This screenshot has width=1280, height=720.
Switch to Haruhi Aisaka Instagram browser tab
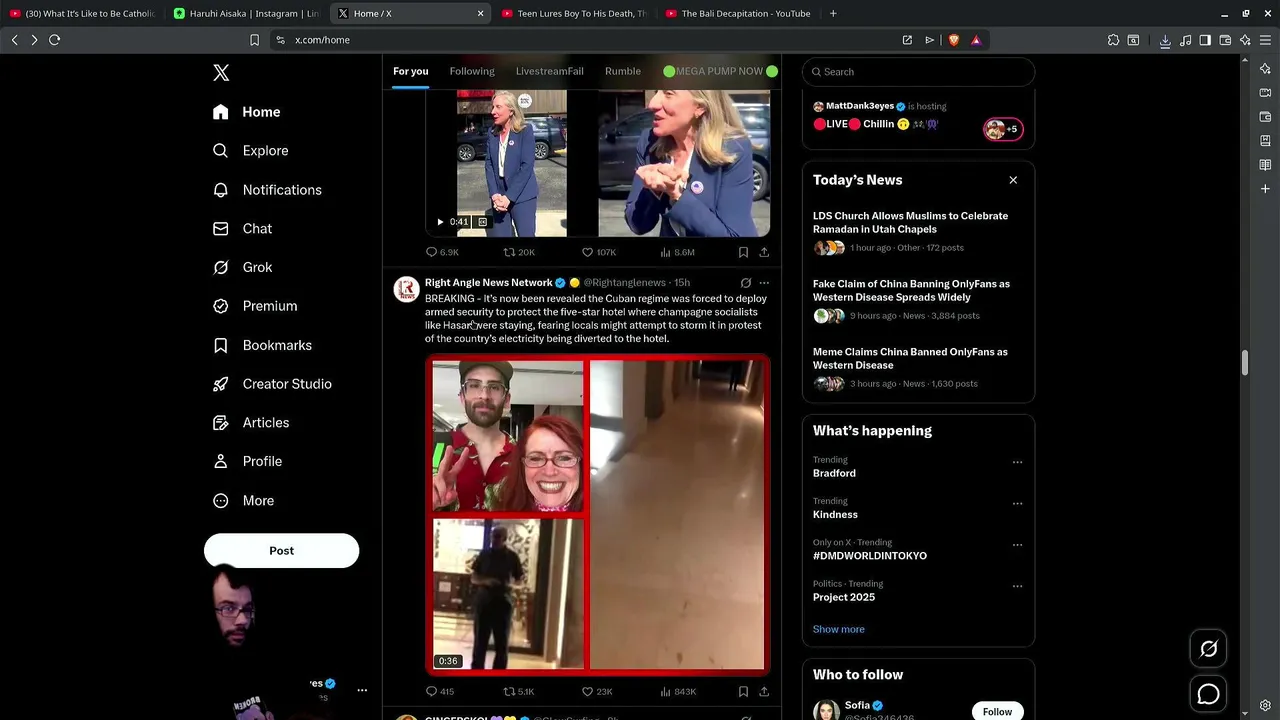(x=246, y=13)
